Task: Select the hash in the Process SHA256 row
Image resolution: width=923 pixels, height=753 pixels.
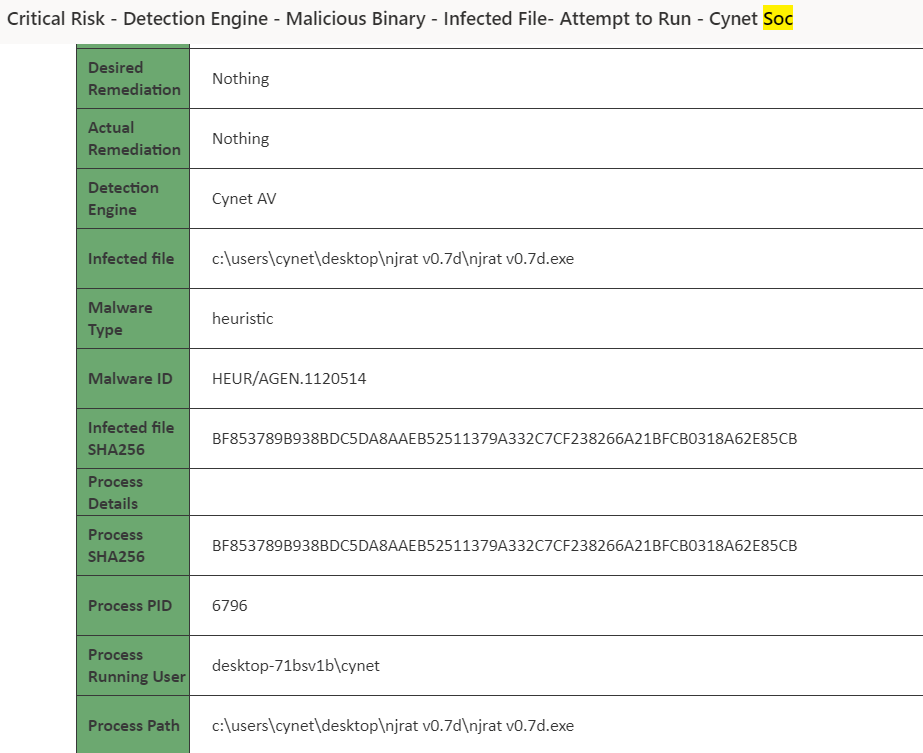Action: 504,546
